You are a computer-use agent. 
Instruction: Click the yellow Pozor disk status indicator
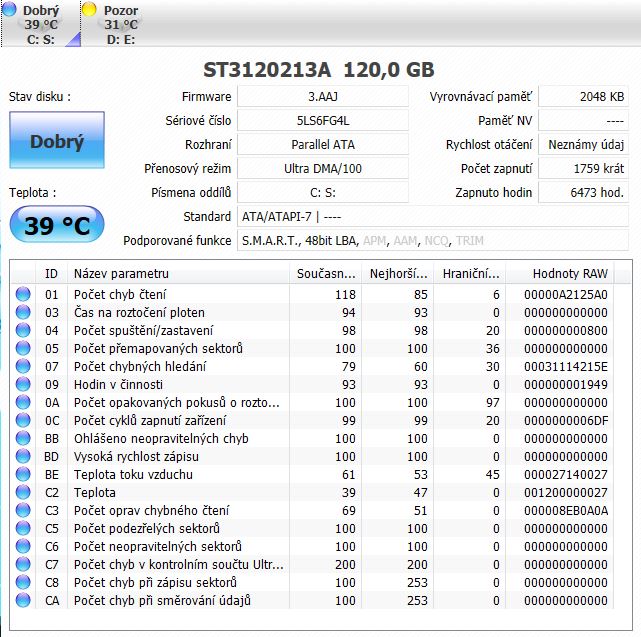click(x=89, y=10)
